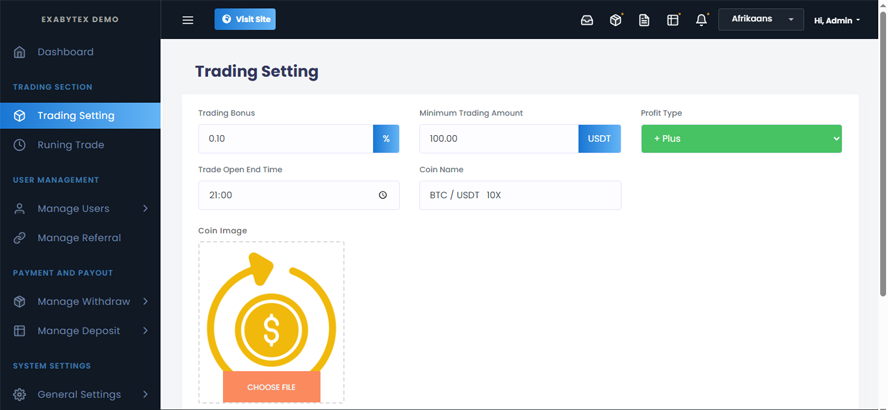
Task: Focus the Coin Name input field
Action: coord(520,195)
